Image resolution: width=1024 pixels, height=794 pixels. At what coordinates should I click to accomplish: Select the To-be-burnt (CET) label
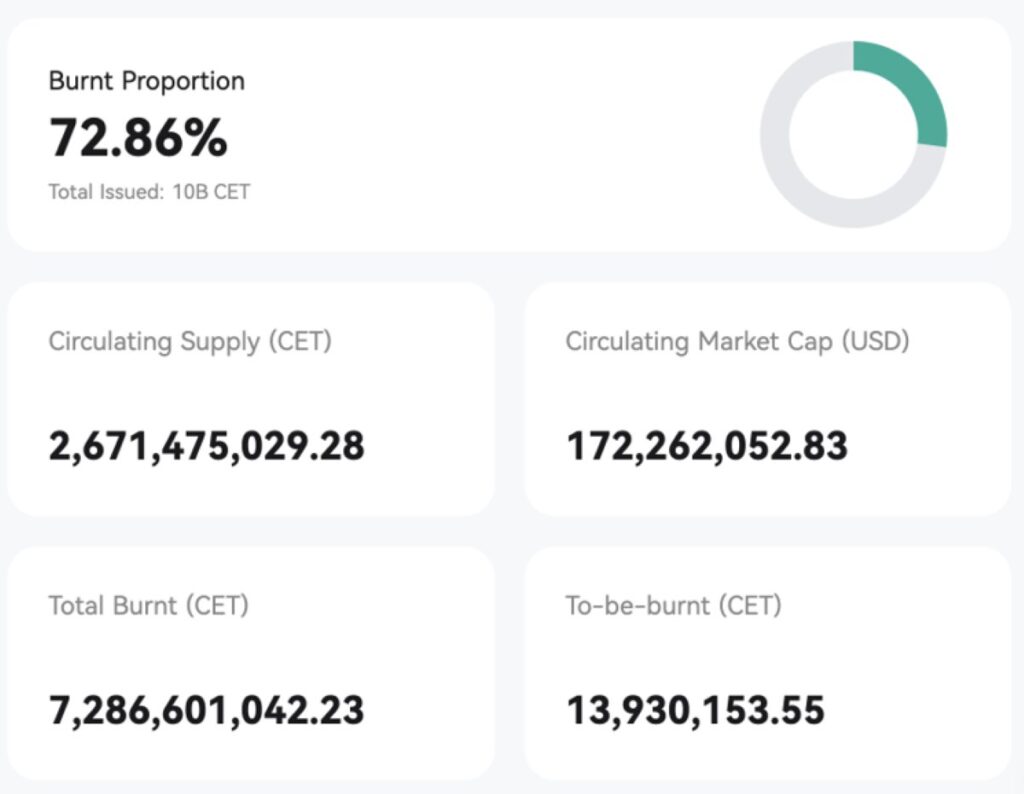pyautogui.click(x=673, y=605)
